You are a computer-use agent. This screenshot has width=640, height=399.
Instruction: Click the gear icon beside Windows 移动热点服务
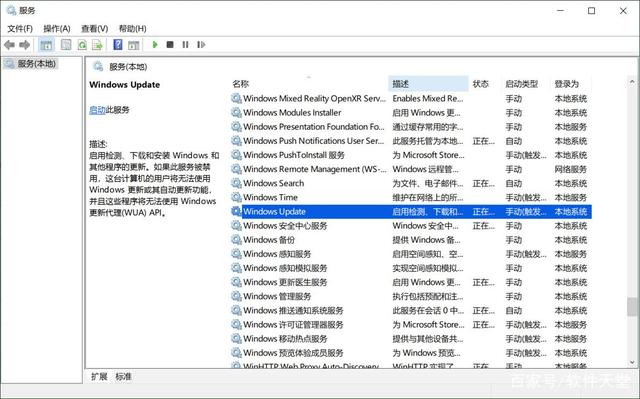click(x=236, y=339)
